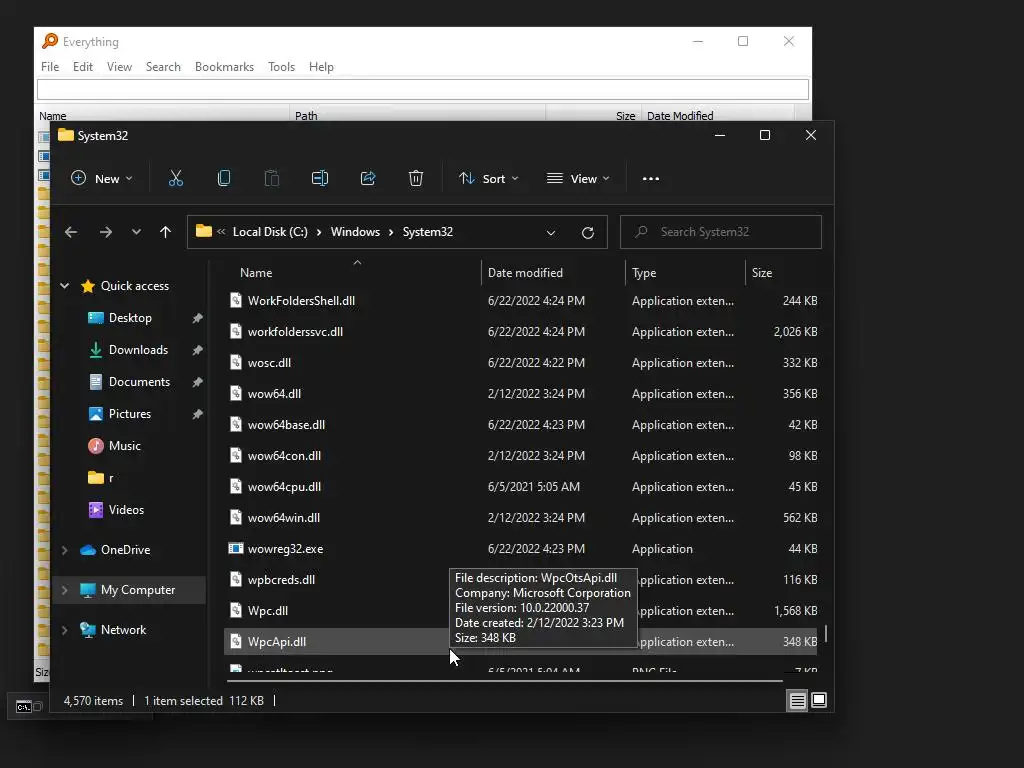Open the View layout dropdown
The height and width of the screenshot is (768, 1024).
coord(578,178)
